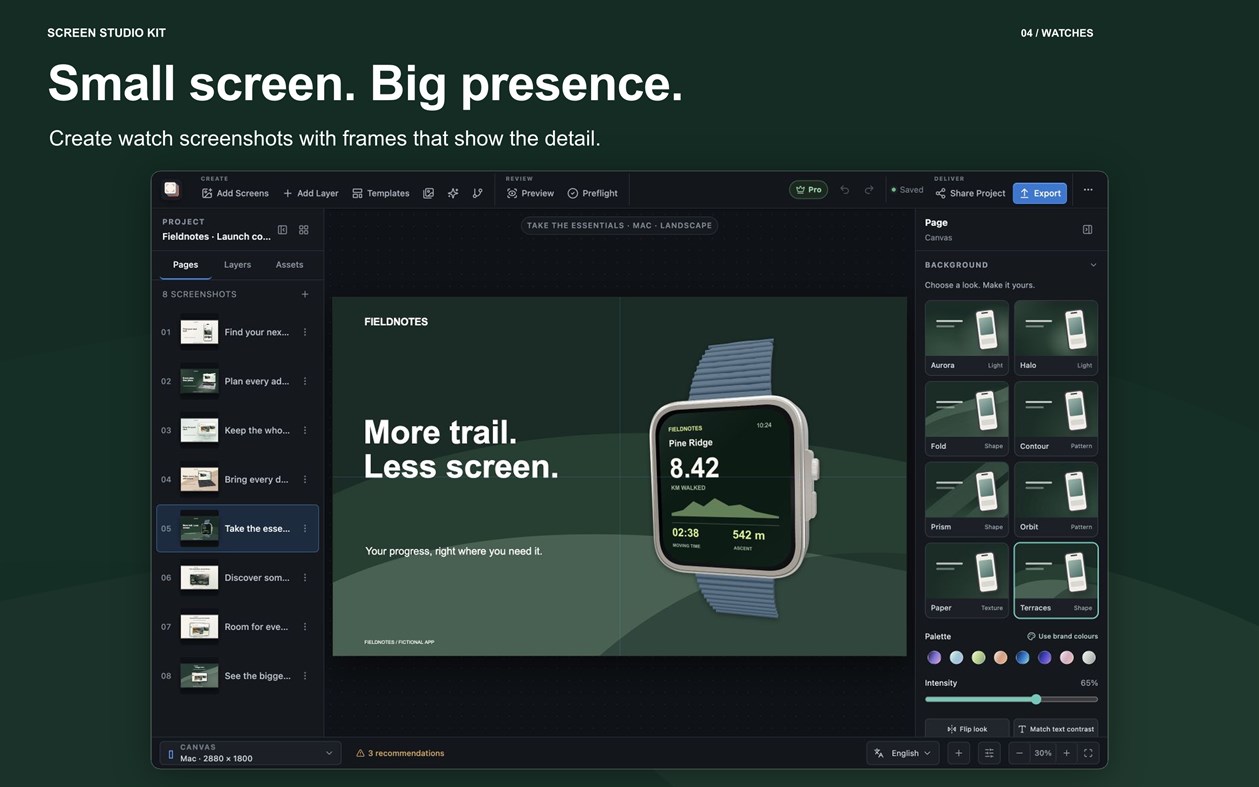Image resolution: width=1259 pixels, height=787 pixels.
Task: Choose the Aurora background look
Action: tap(966, 337)
